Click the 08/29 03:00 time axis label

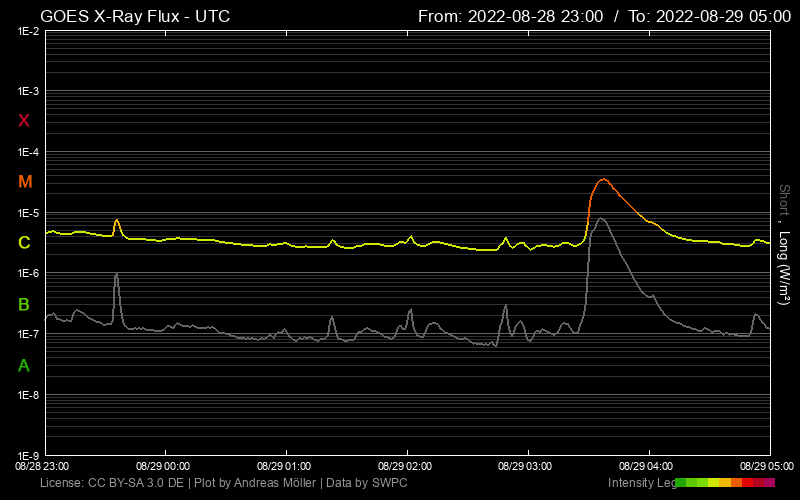(525, 466)
